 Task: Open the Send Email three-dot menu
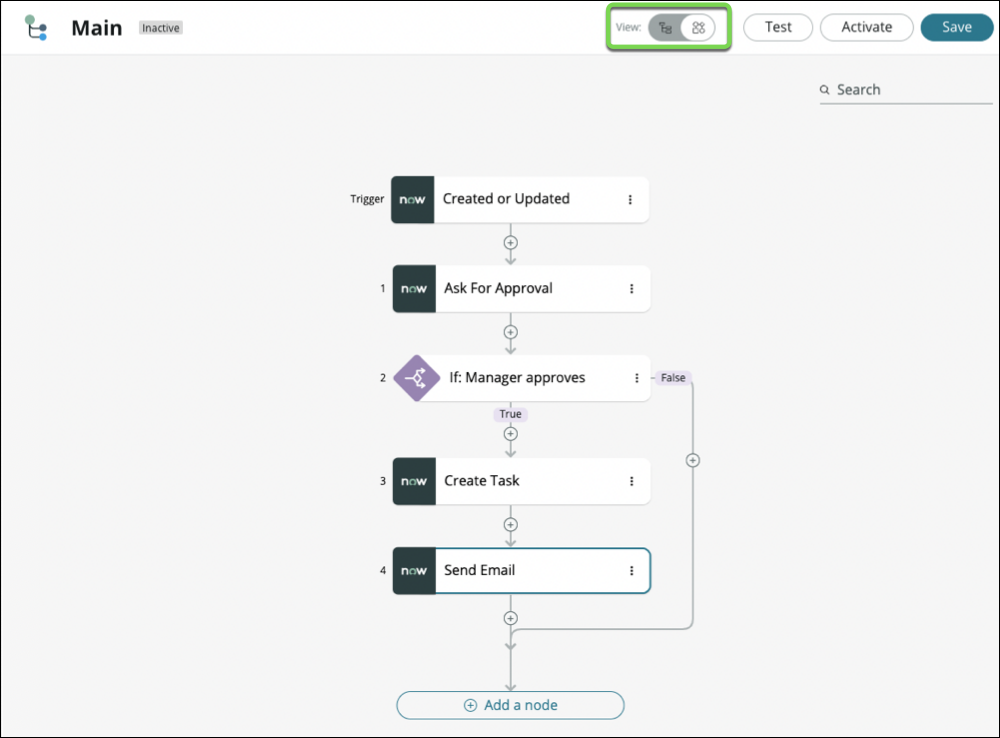click(x=631, y=571)
